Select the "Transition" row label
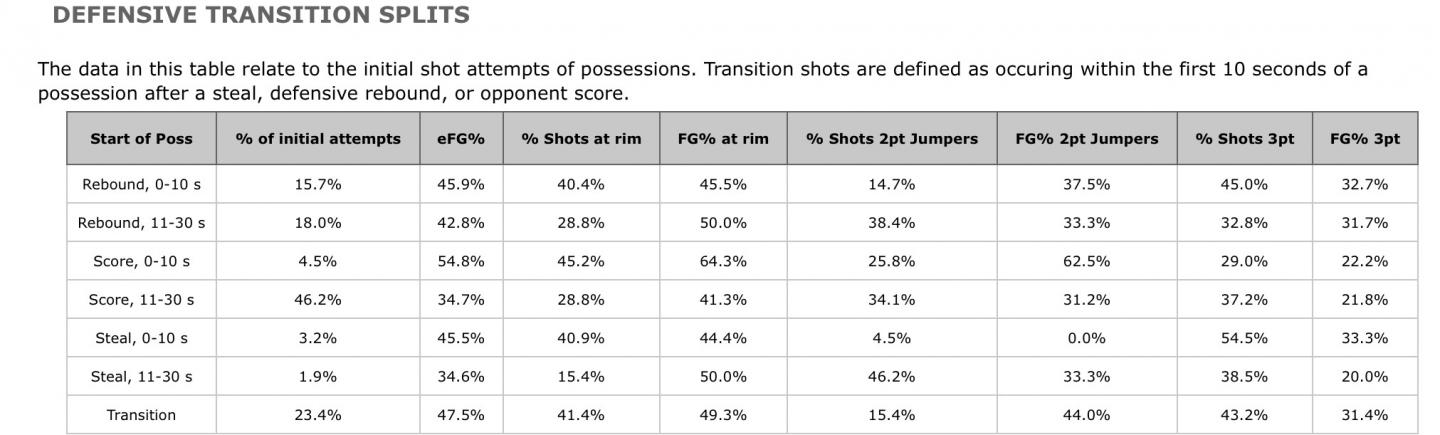 pyautogui.click(x=141, y=415)
